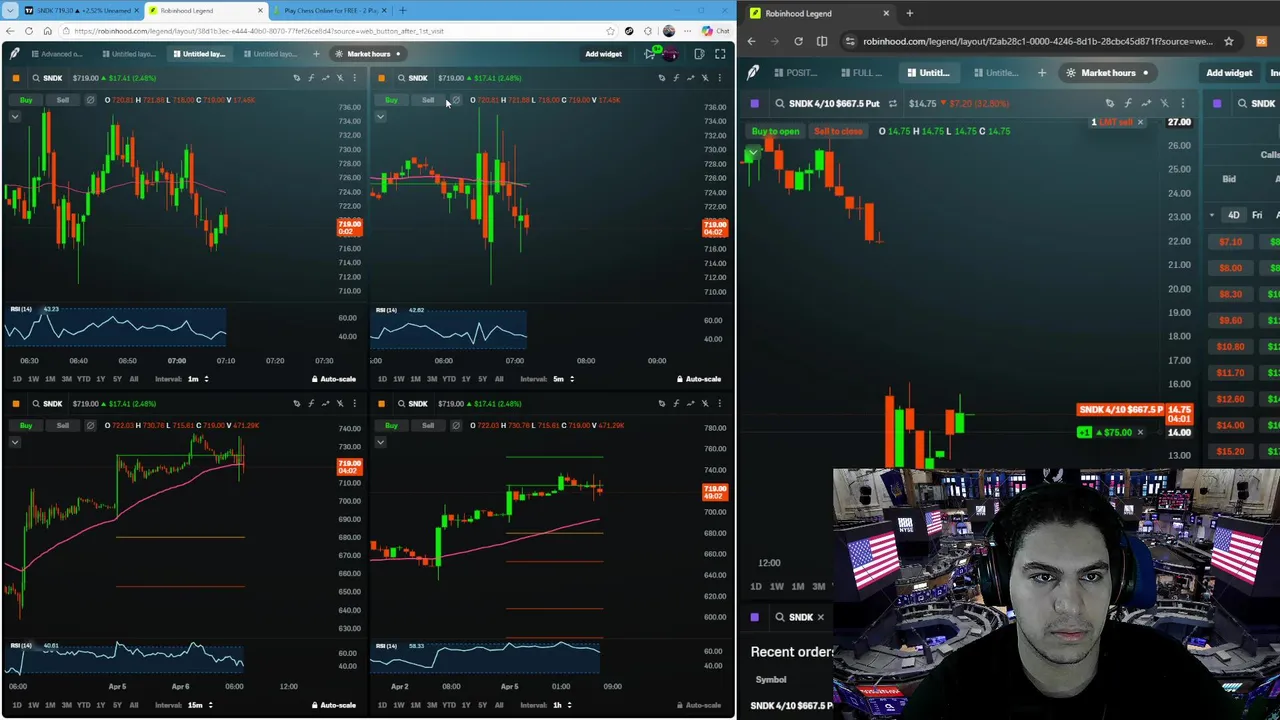Click remove-drawings icon in SNDK Put chart
Image resolution: width=1280 pixels, height=720 pixels.
pyautogui.click(x=1164, y=103)
